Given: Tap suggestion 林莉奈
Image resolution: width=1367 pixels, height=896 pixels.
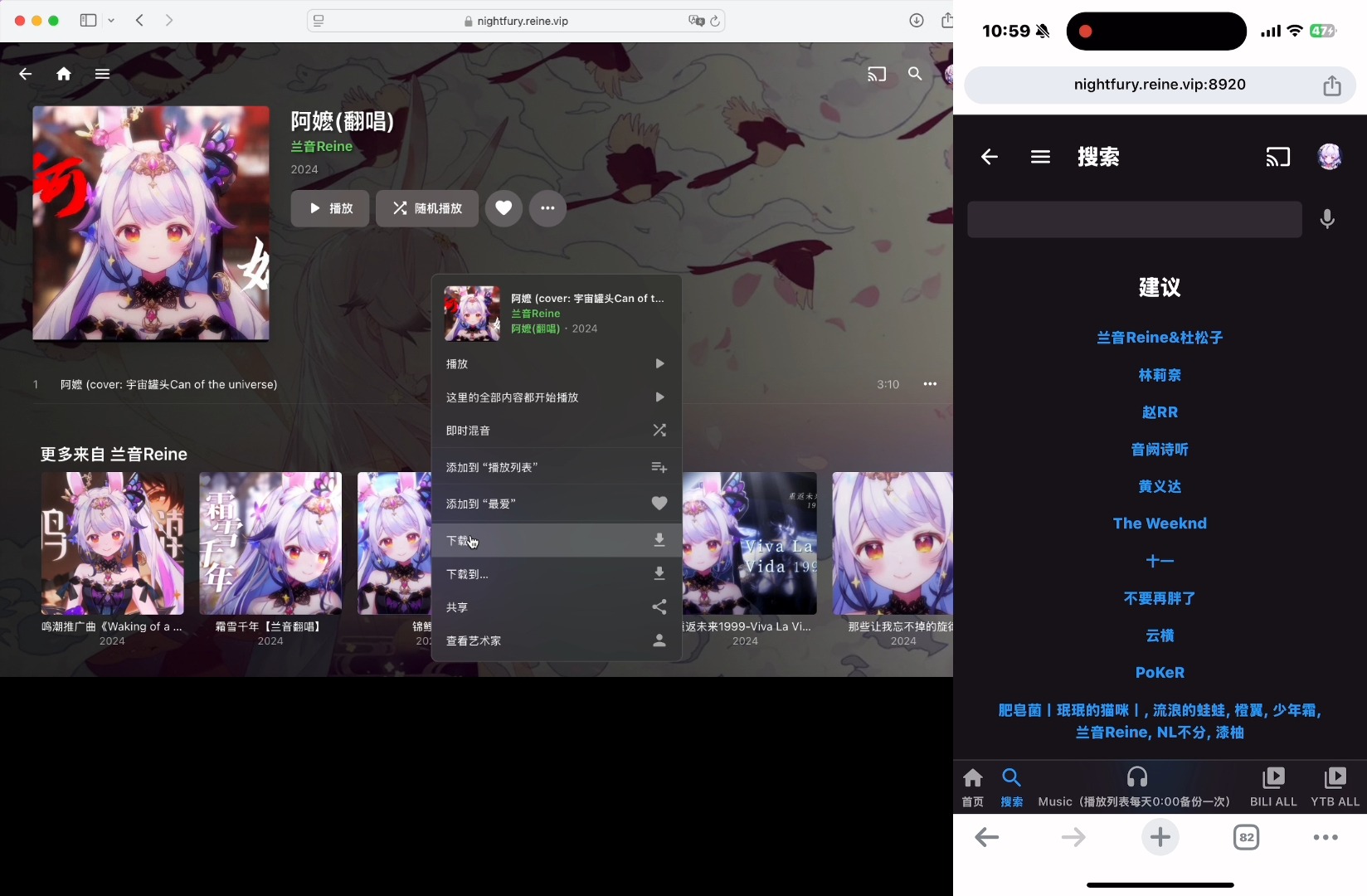Looking at the screenshot, I should [x=1160, y=375].
